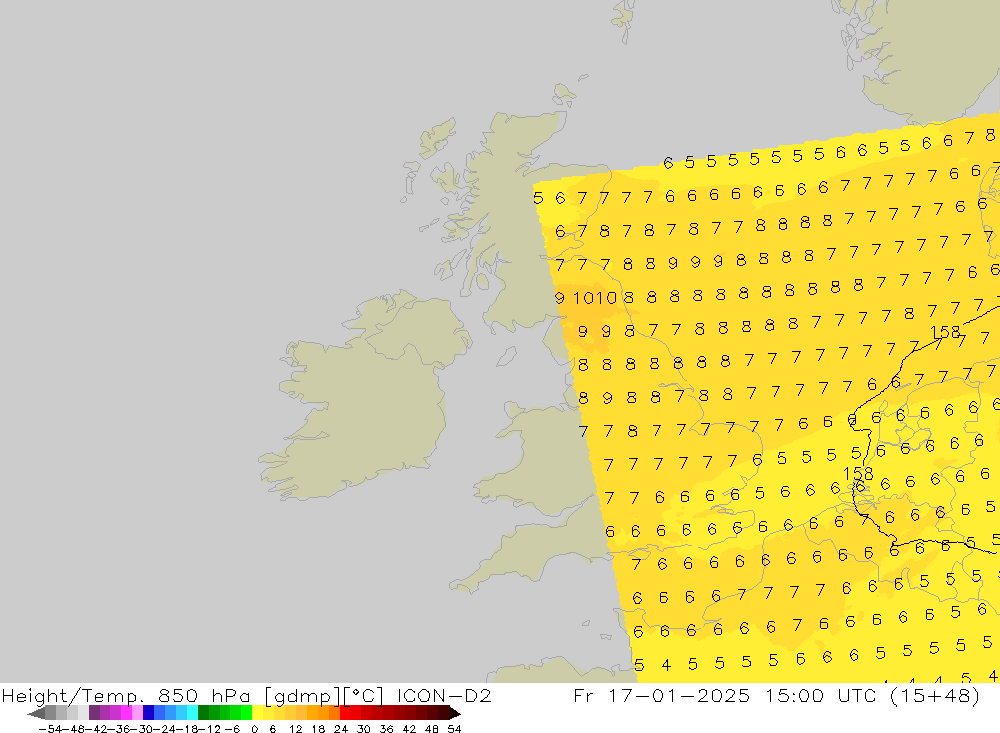
Task: Click the '1010' temperature values on the map
Action: pyautogui.click(x=595, y=298)
